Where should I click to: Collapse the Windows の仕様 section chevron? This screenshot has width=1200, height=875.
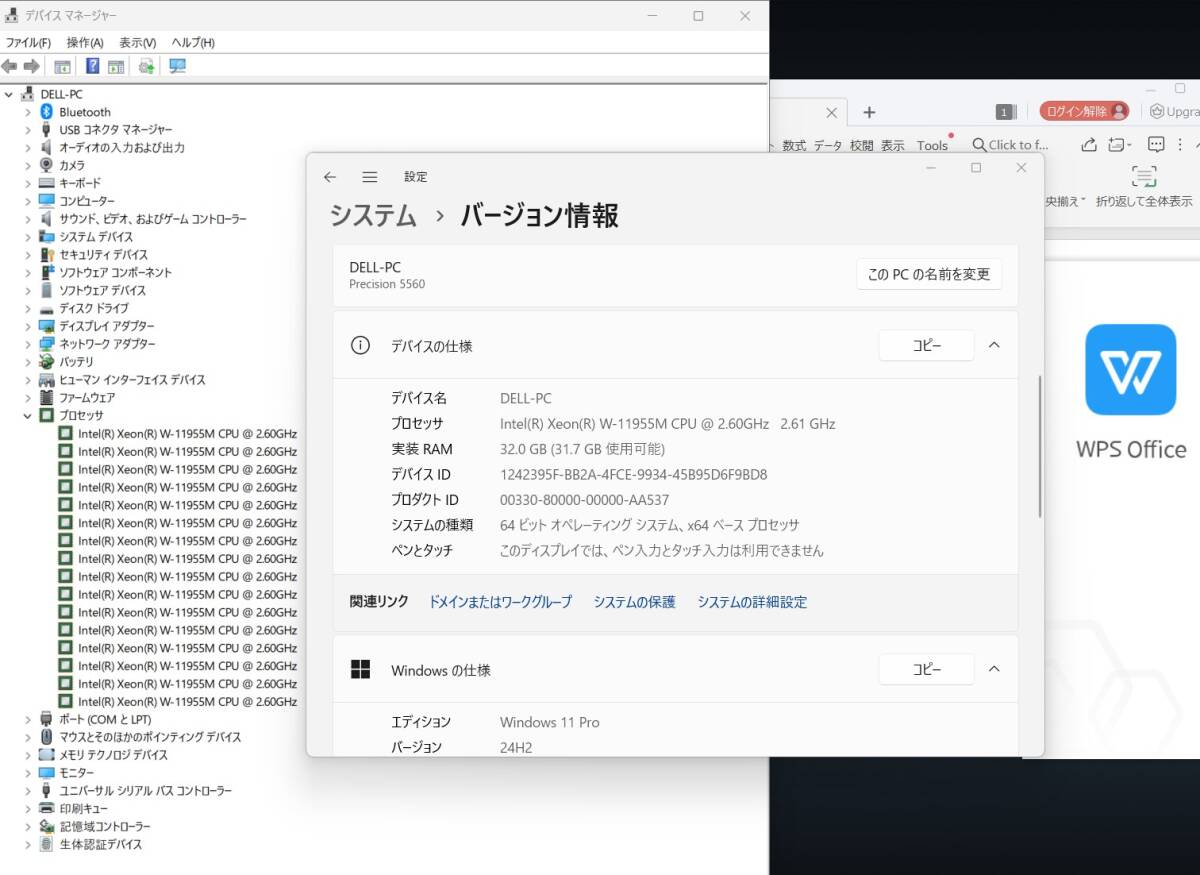click(x=994, y=670)
